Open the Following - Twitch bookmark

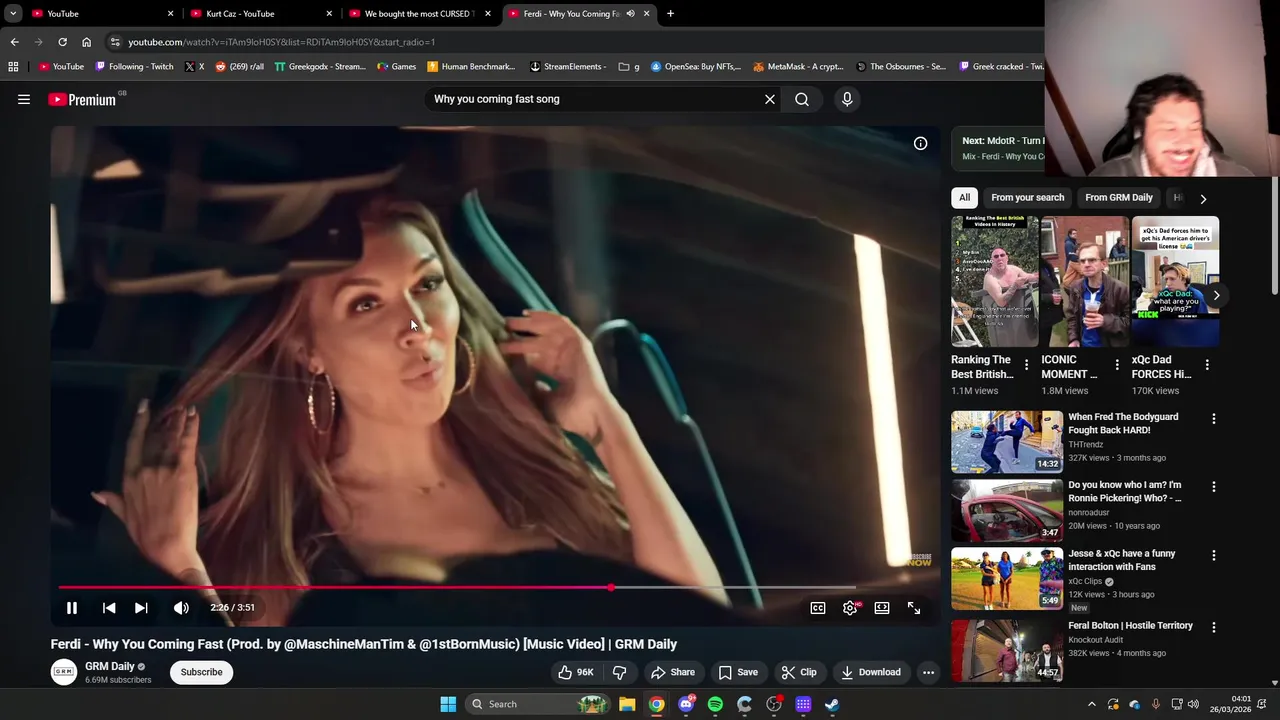[134, 67]
